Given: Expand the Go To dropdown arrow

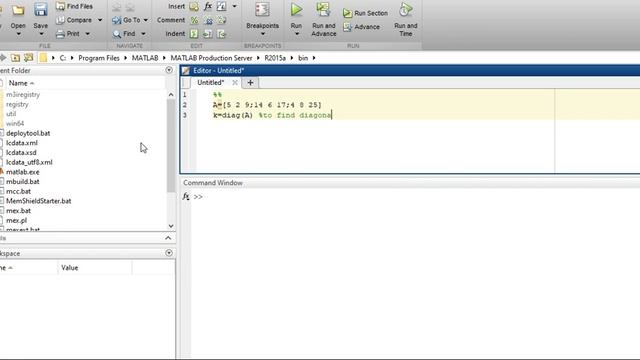Looking at the screenshot, I should [x=146, y=20].
